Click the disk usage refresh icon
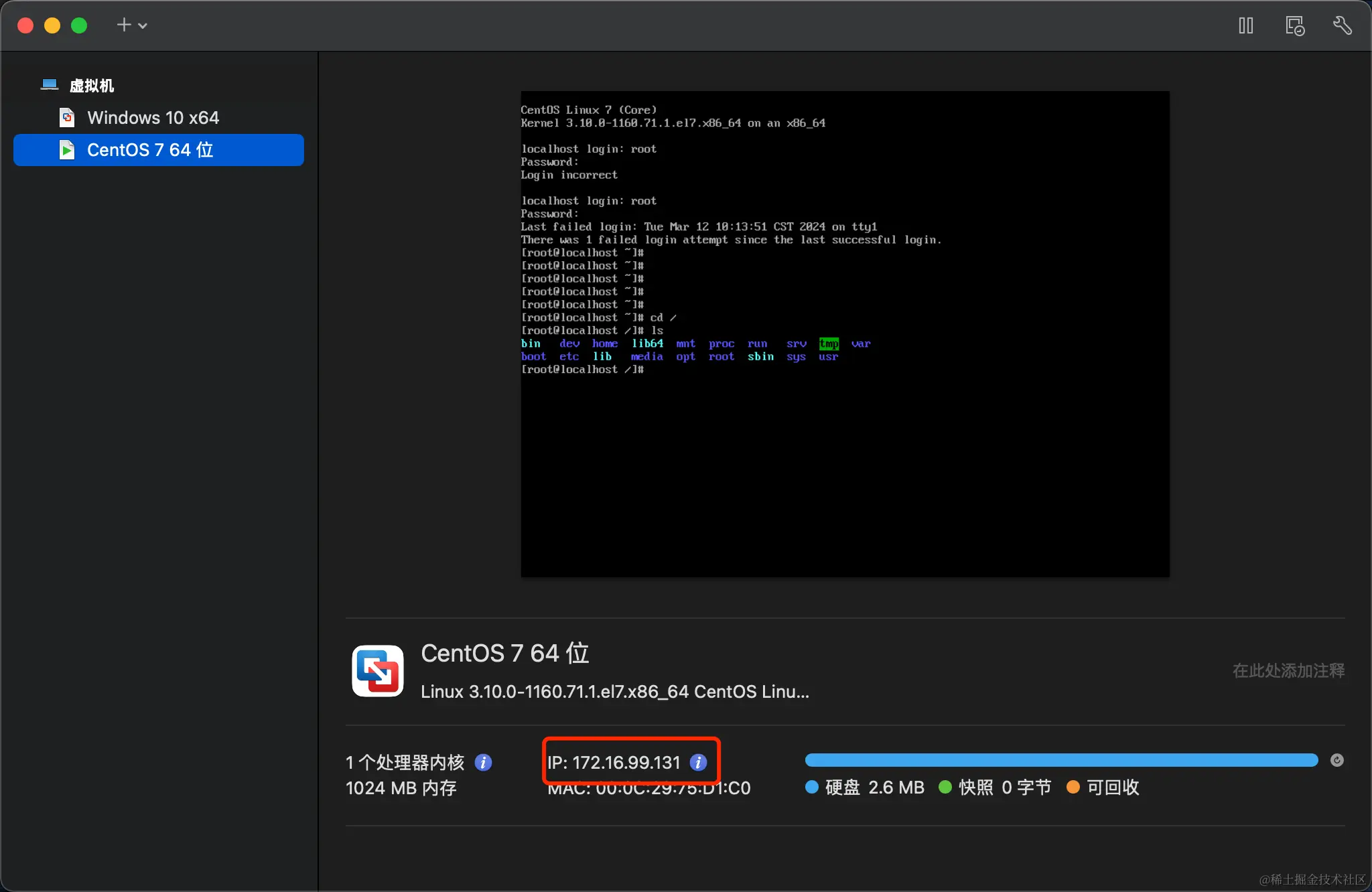 (1336, 760)
